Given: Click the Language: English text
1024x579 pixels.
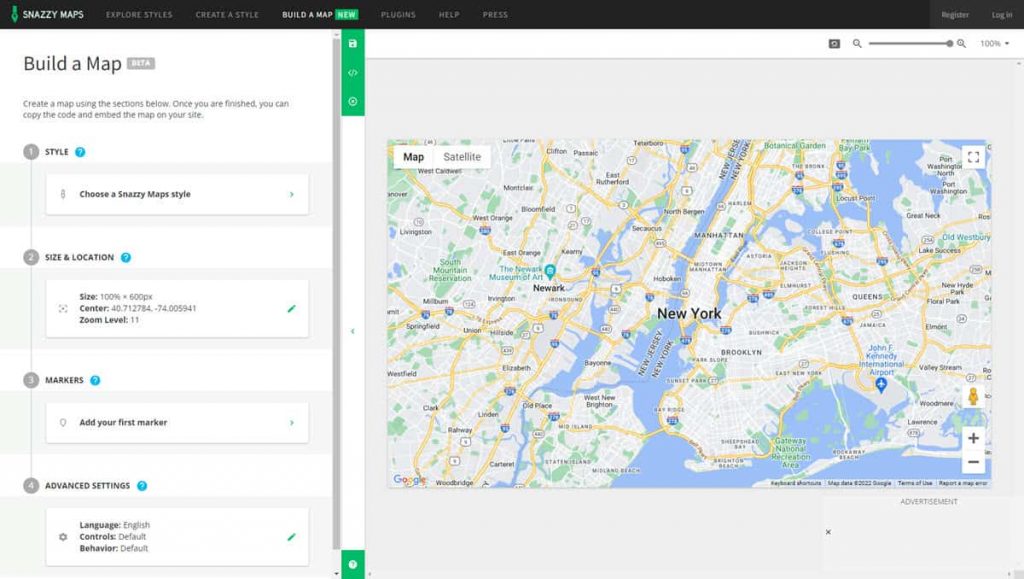Looking at the screenshot, I should click(114, 525).
